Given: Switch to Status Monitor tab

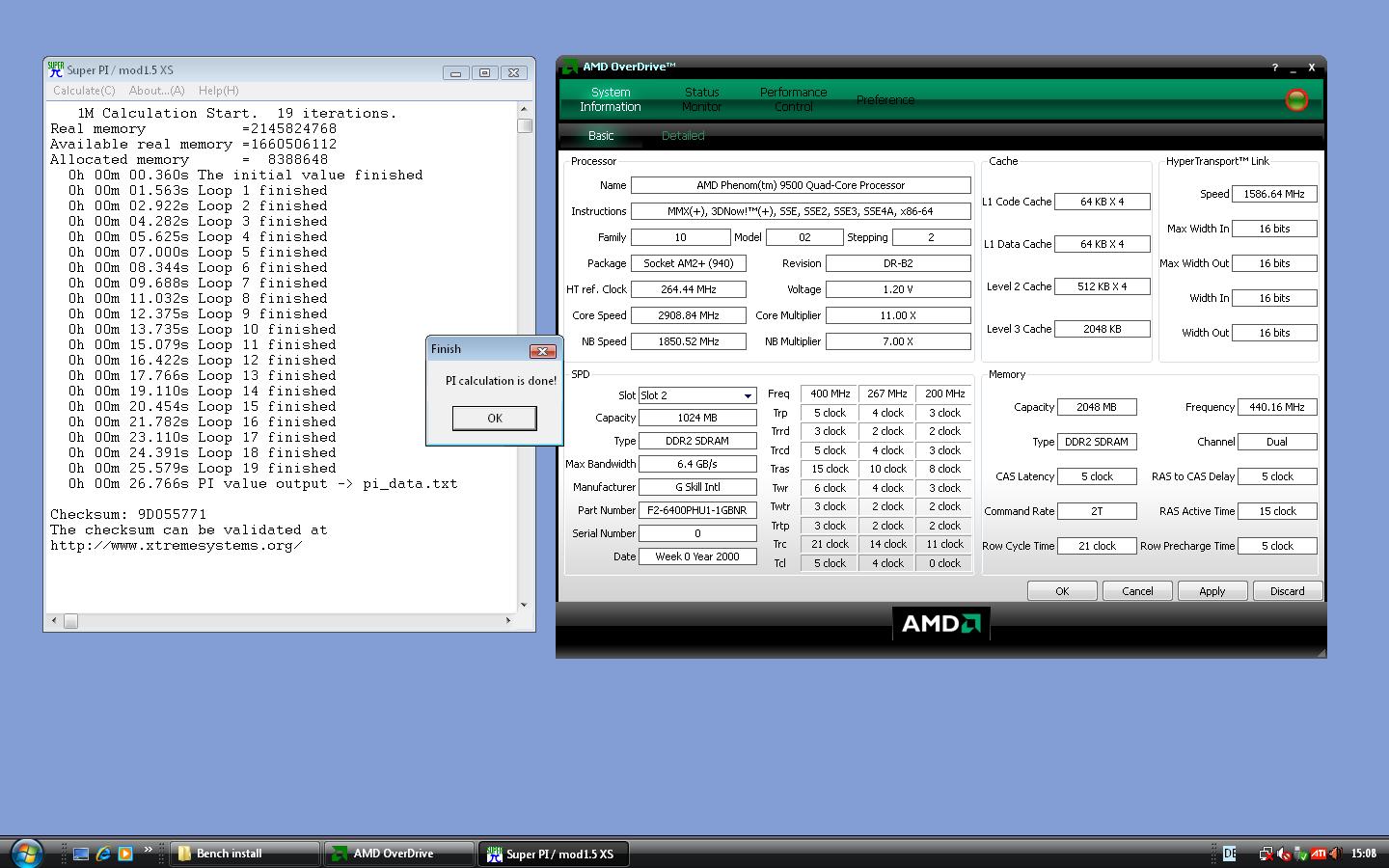Looking at the screenshot, I should [x=701, y=99].
